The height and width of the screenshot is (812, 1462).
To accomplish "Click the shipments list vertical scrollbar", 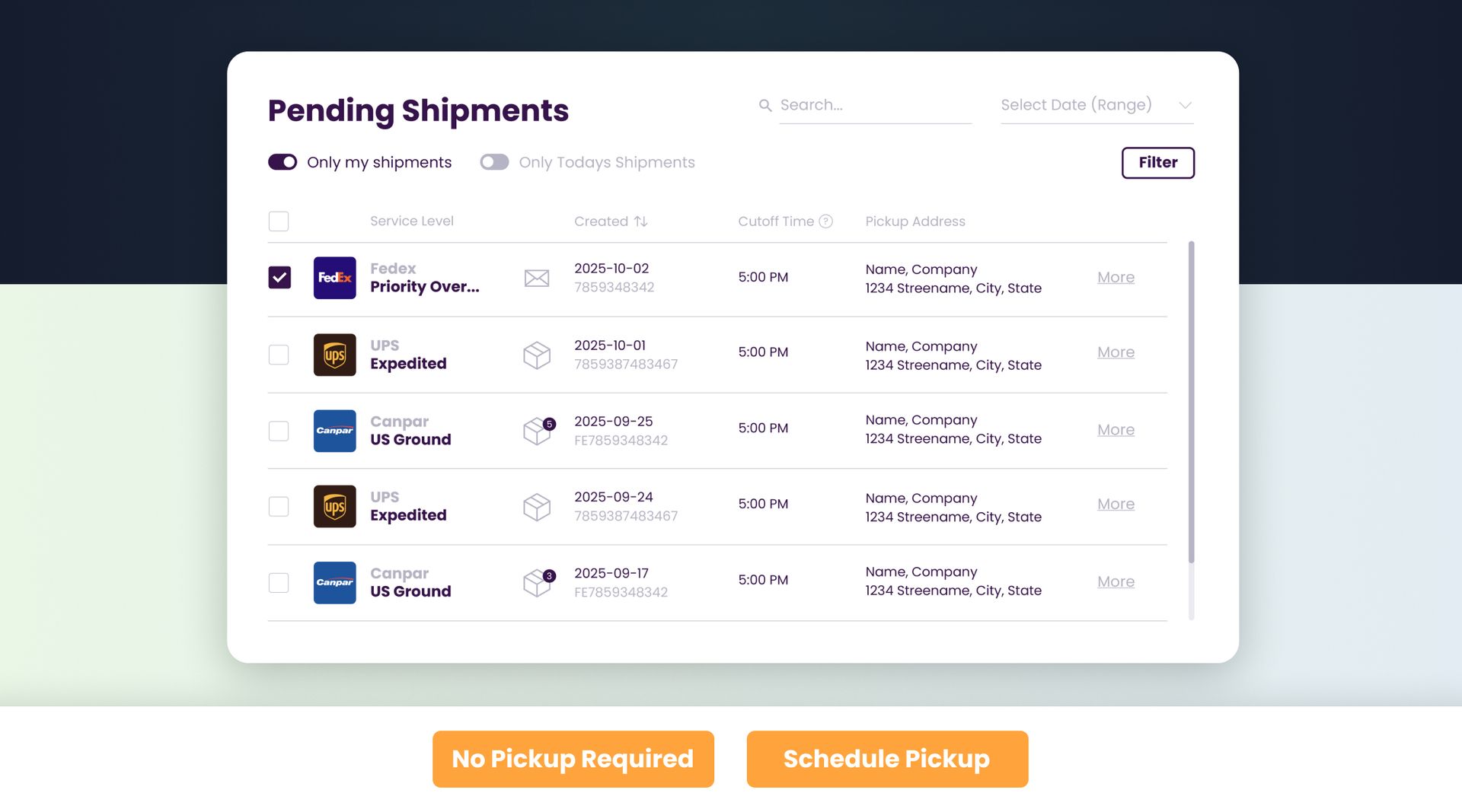I will point(1191,402).
